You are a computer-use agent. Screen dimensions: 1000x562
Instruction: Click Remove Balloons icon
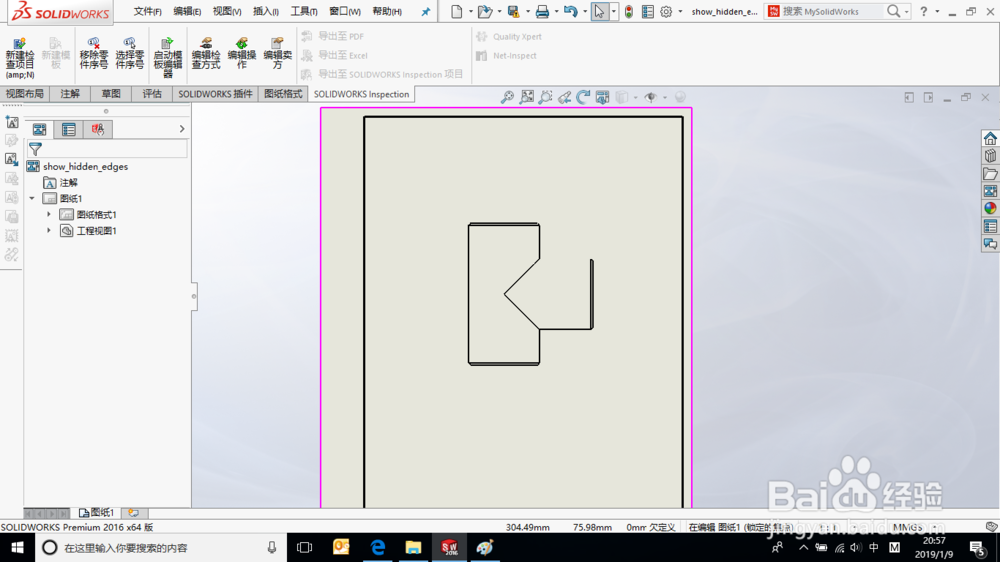pos(94,53)
